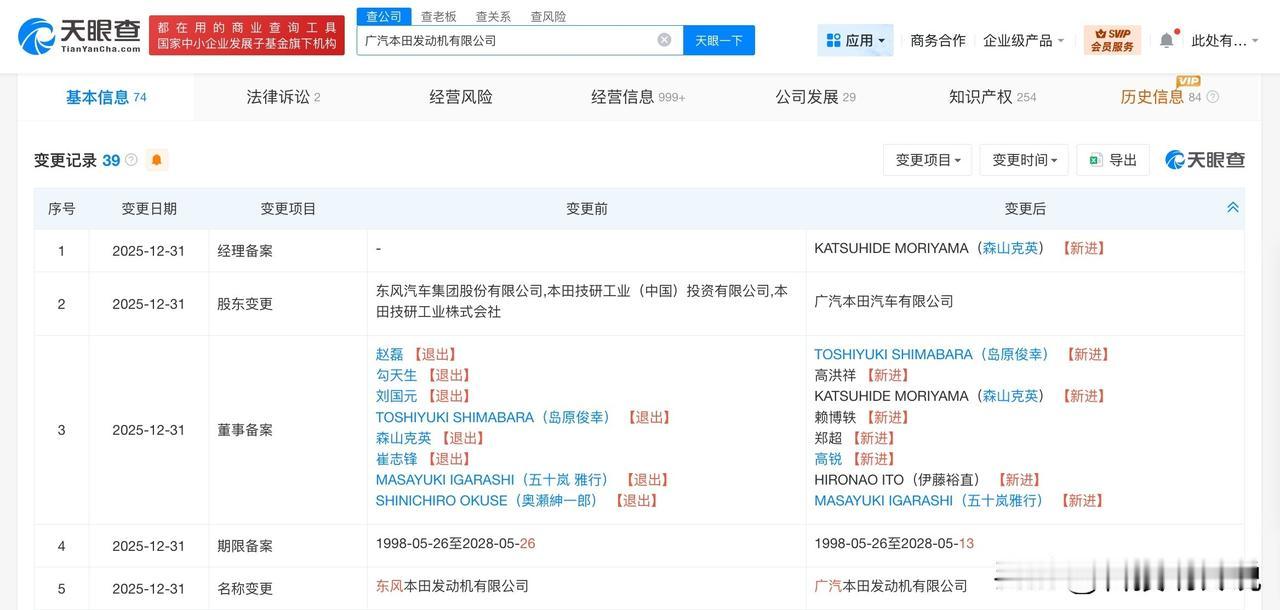Click 1998-05-26至2028-05-13 value
Viewport: 1280px width, 610px height.
coord(894,543)
